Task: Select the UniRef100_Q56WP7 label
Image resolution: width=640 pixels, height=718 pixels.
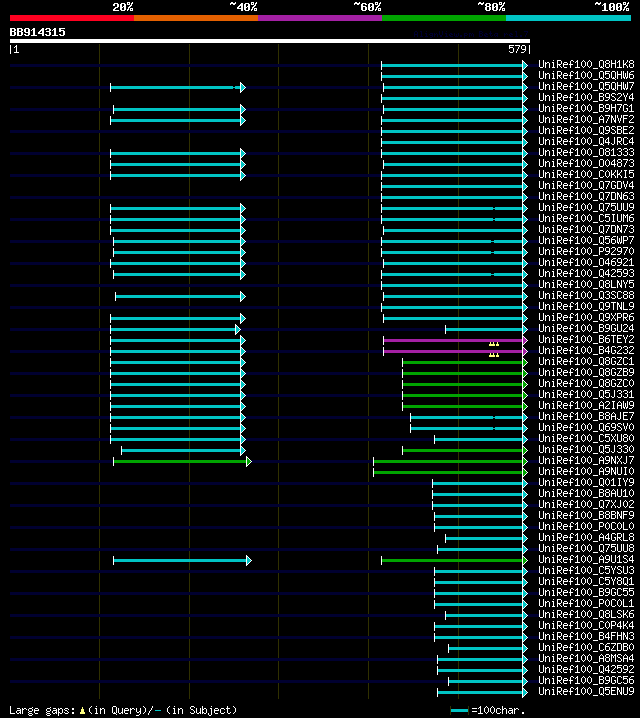Action: [586, 240]
